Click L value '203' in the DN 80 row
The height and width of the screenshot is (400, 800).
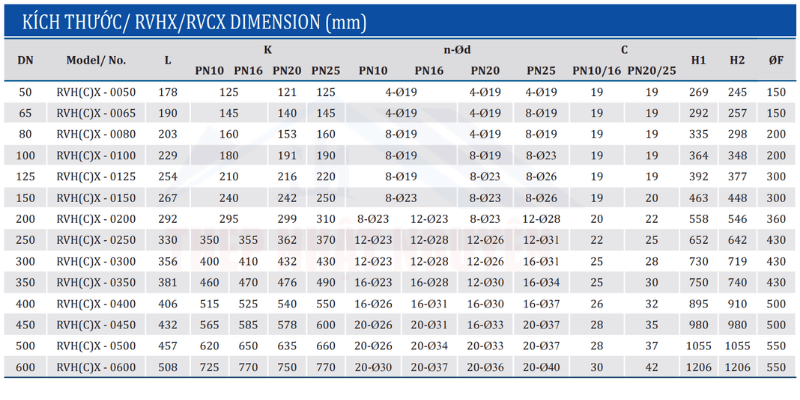pyautogui.click(x=168, y=134)
